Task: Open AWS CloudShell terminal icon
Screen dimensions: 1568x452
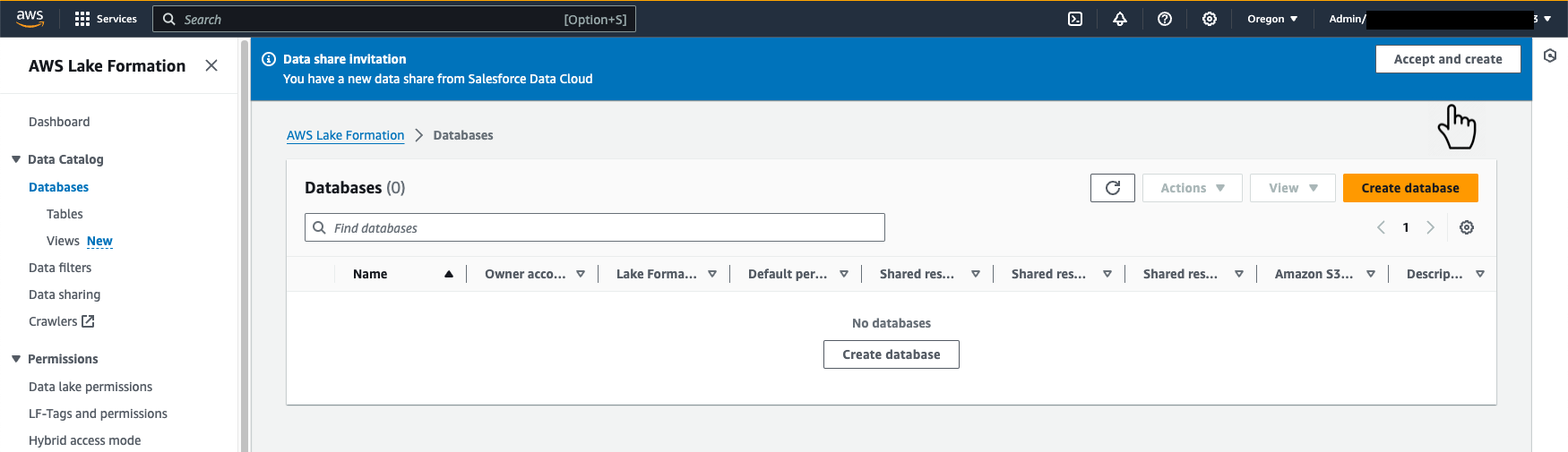Action: (x=1075, y=19)
